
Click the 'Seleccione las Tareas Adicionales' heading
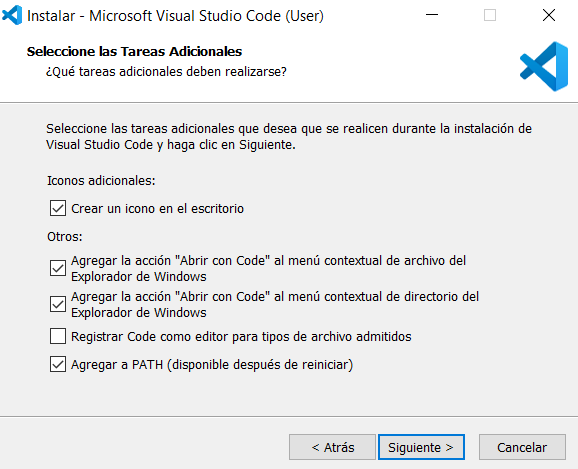(x=134, y=52)
